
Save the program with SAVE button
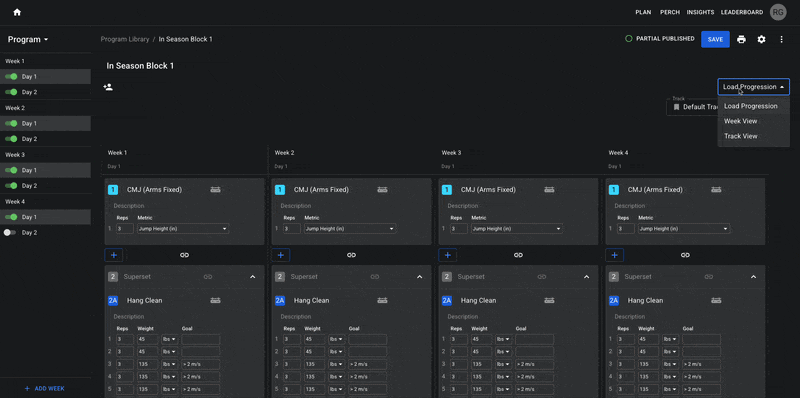click(x=715, y=39)
